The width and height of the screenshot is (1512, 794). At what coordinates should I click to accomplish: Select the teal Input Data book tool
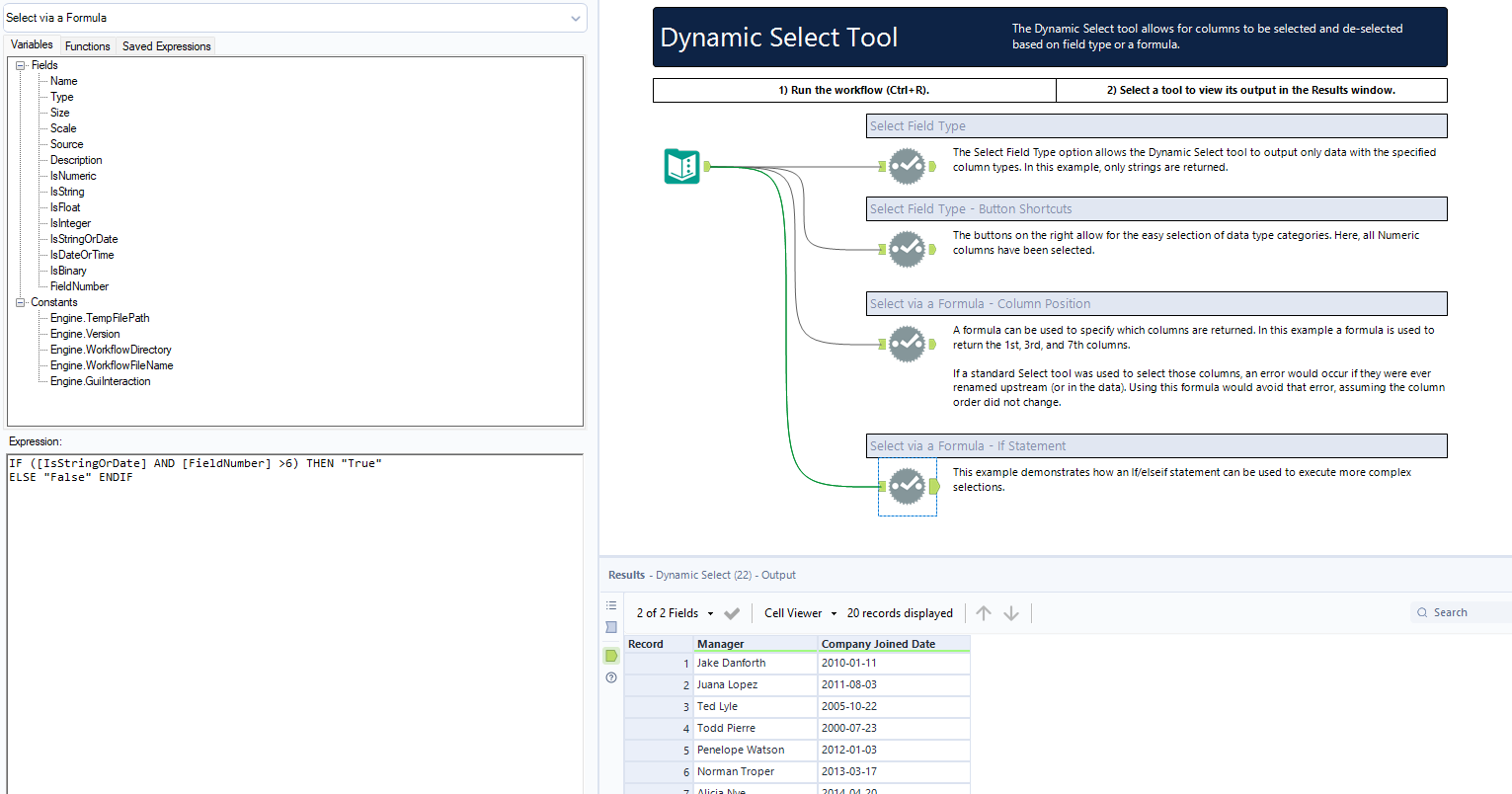point(682,167)
